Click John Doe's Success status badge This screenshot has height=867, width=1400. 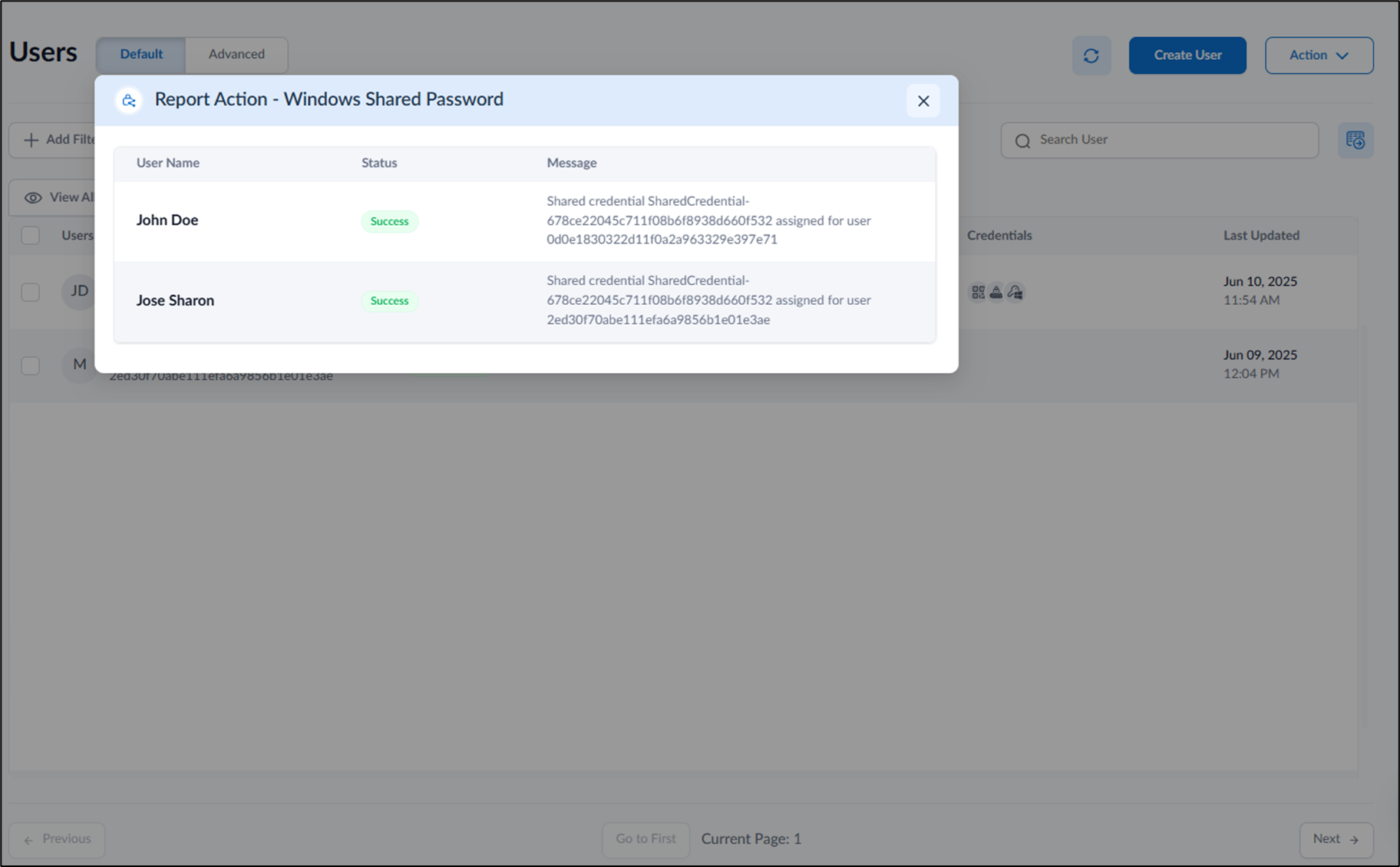(x=389, y=221)
